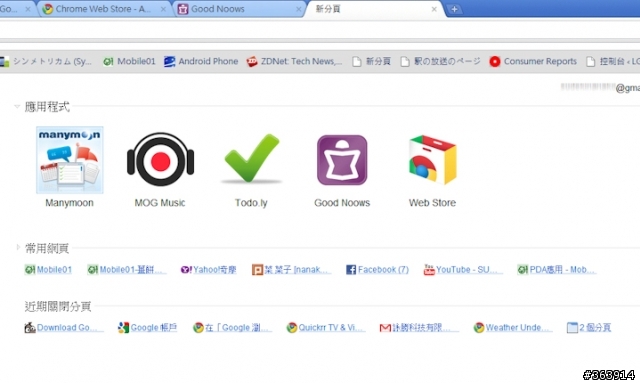Click the MOG Music app label
This screenshot has height=383, width=640.
pos(160,203)
